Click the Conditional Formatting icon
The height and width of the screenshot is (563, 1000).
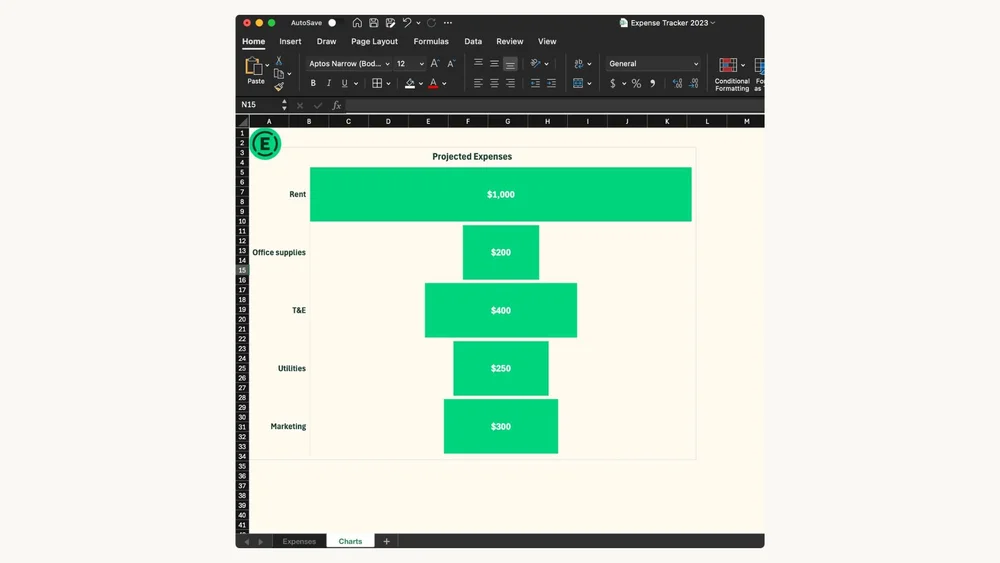[x=728, y=65]
